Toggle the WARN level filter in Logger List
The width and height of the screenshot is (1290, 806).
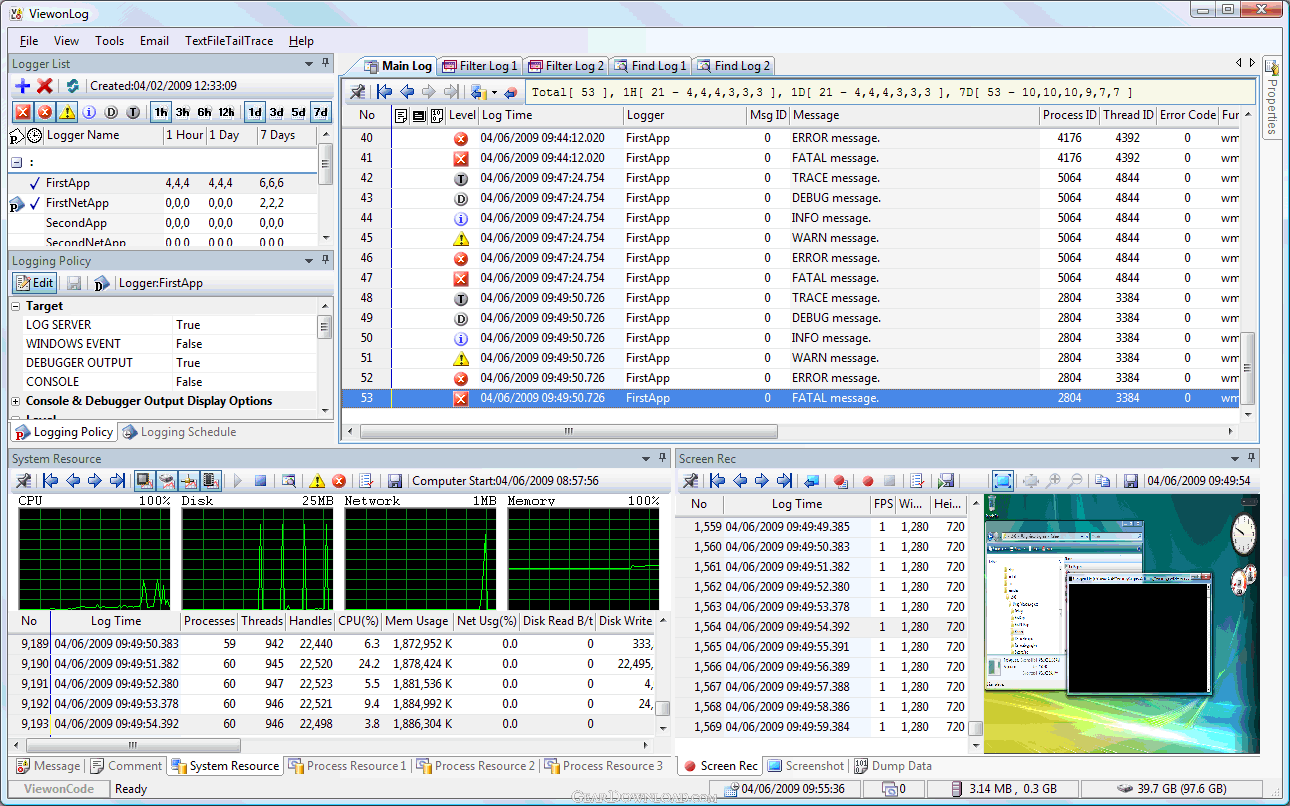pyautogui.click(x=67, y=112)
